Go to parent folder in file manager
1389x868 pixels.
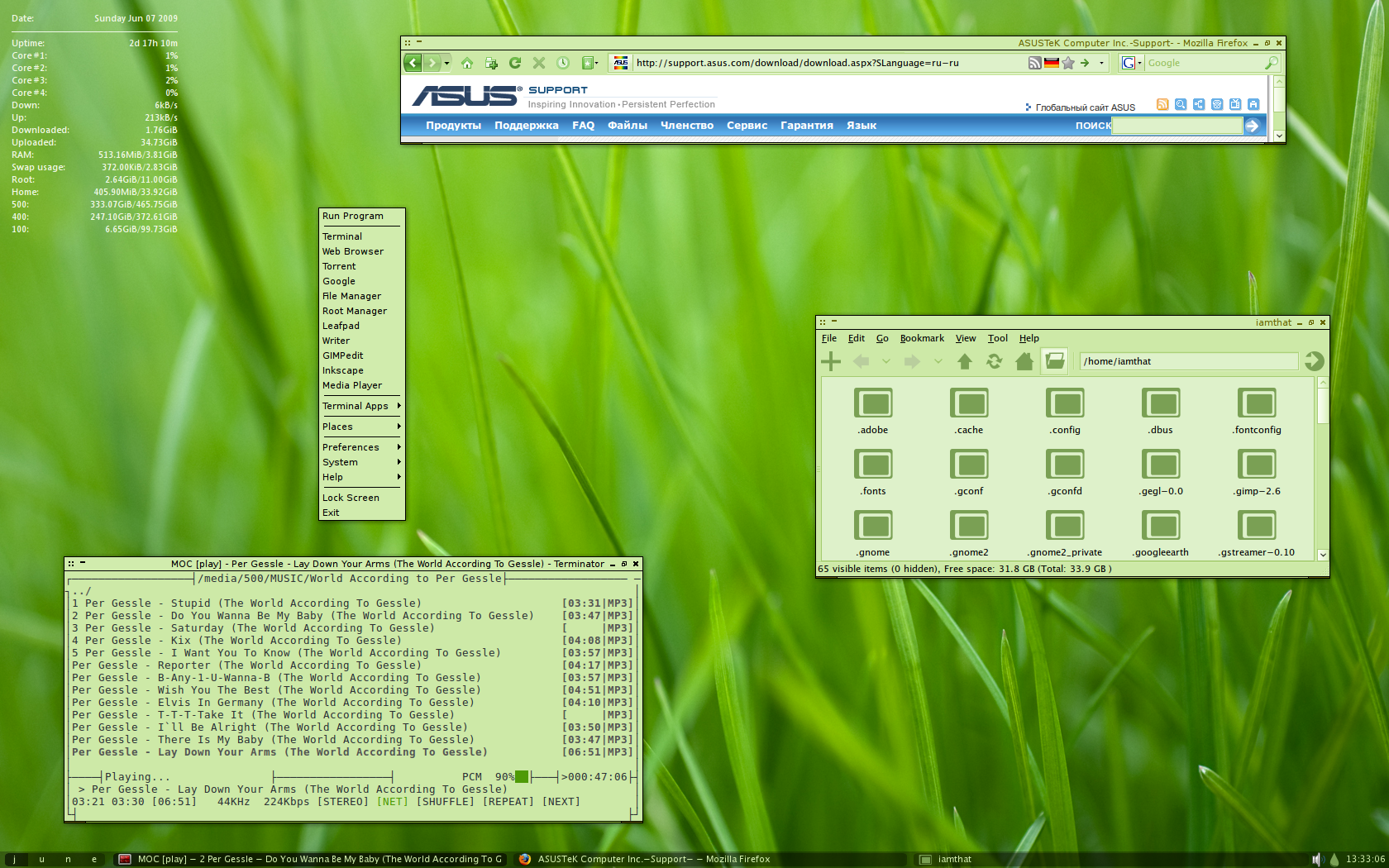(x=965, y=361)
